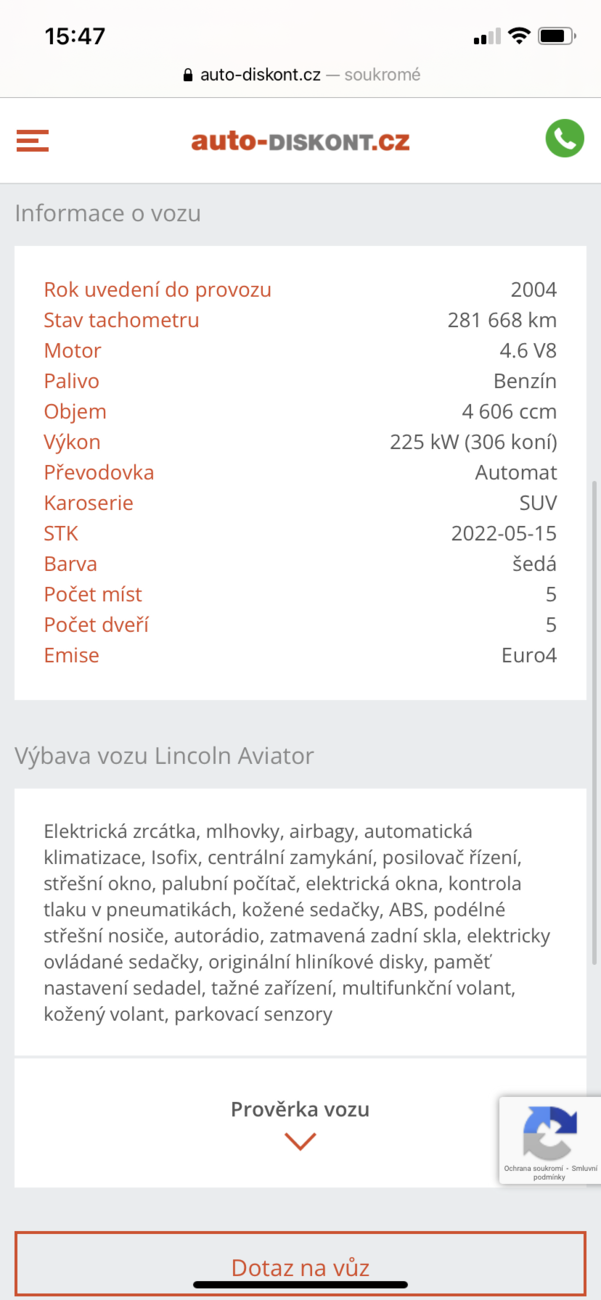Select the Stav tachometru label
Viewport: 601px width, 1300px height.
pos(121,320)
